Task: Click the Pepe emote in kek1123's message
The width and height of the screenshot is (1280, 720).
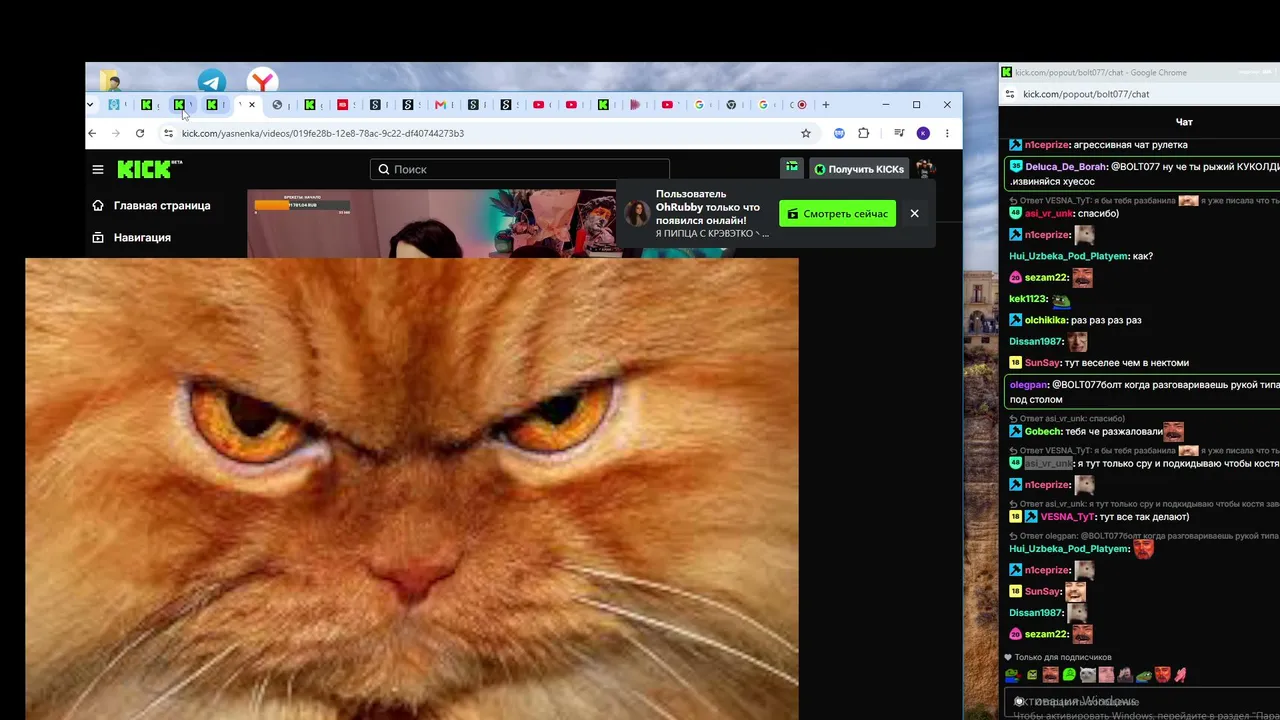Action: [1061, 299]
